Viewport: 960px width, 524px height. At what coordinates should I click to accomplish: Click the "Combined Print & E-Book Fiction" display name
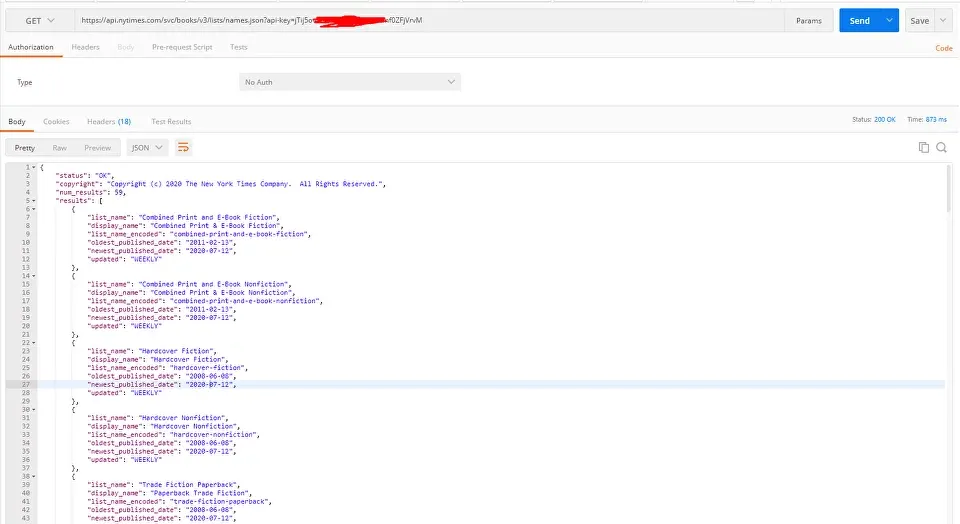click(x=216, y=226)
